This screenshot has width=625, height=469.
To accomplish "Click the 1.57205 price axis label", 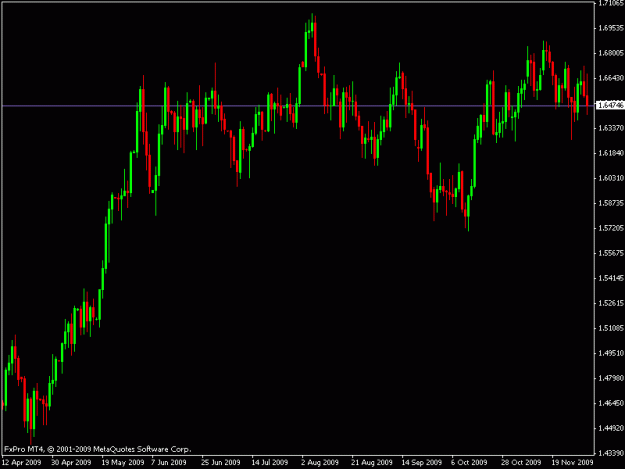I will 611,228.
